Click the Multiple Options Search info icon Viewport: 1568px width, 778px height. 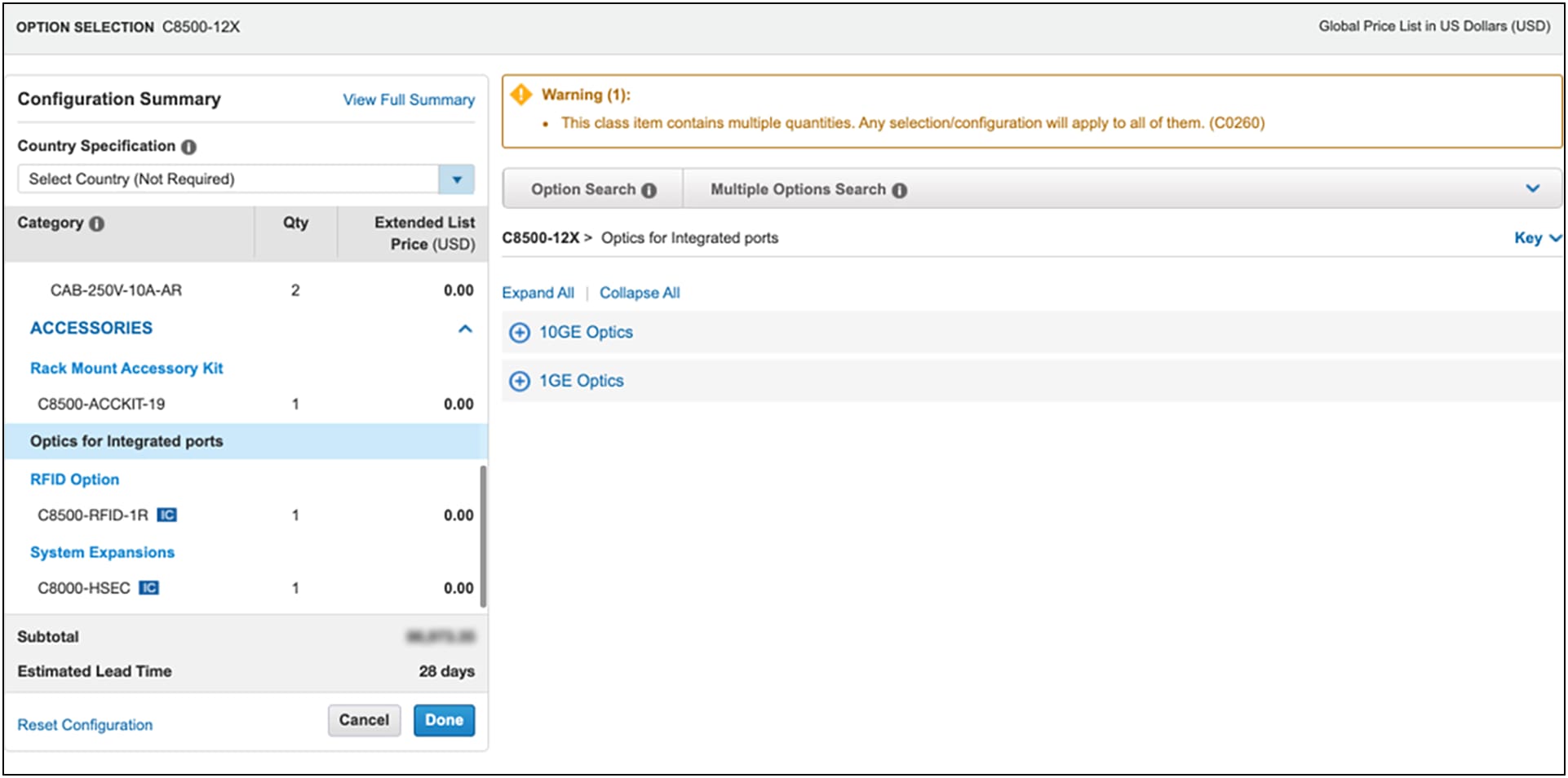(x=899, y=190)
